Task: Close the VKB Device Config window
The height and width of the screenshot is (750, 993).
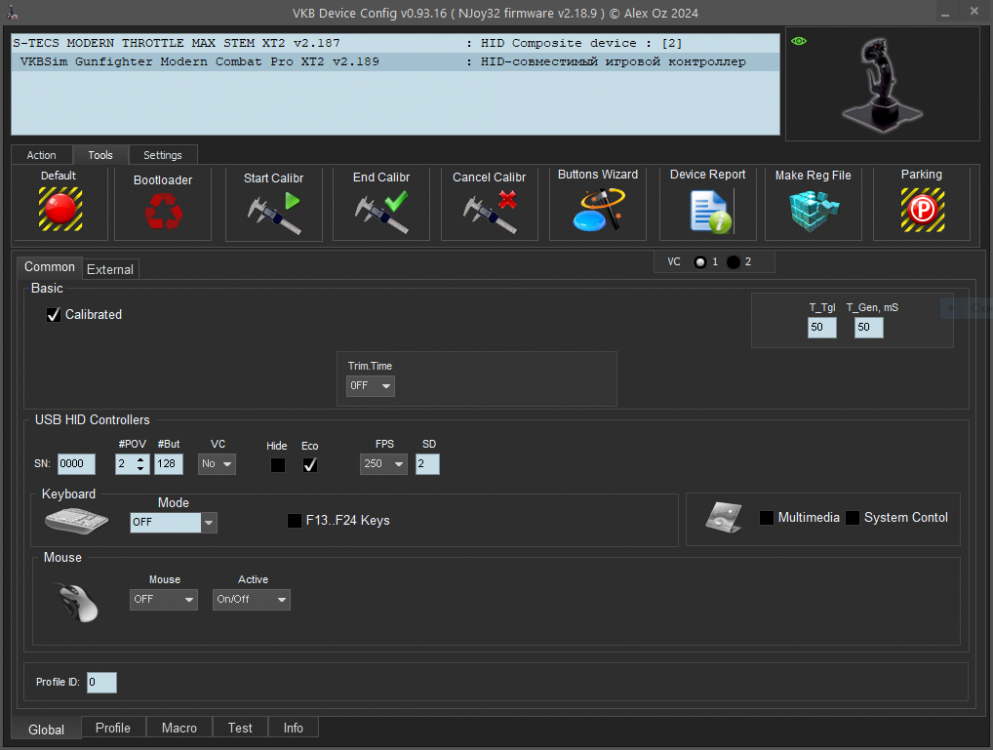Action: coord(974,11)
